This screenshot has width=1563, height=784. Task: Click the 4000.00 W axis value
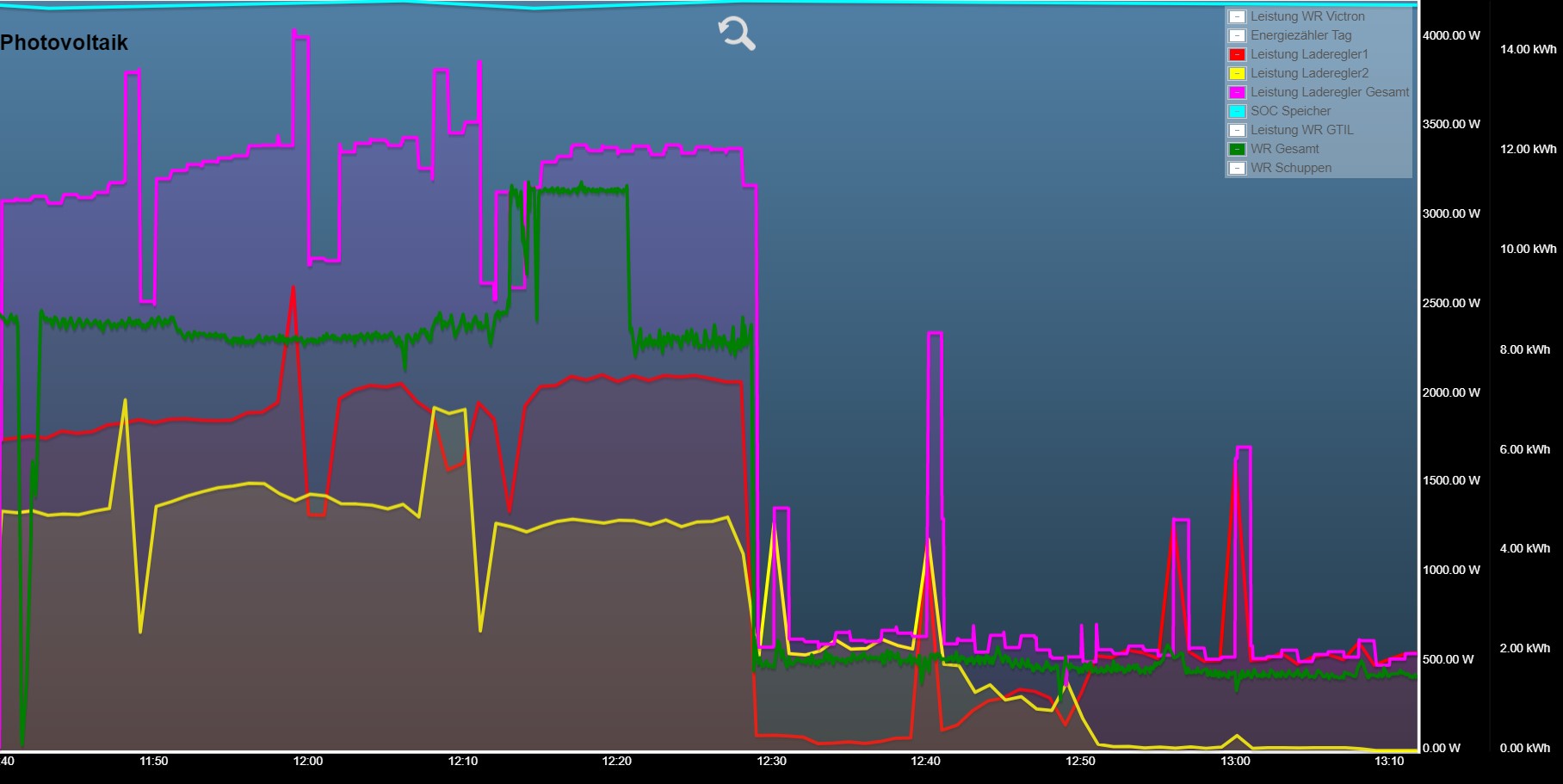[1451, 35]
